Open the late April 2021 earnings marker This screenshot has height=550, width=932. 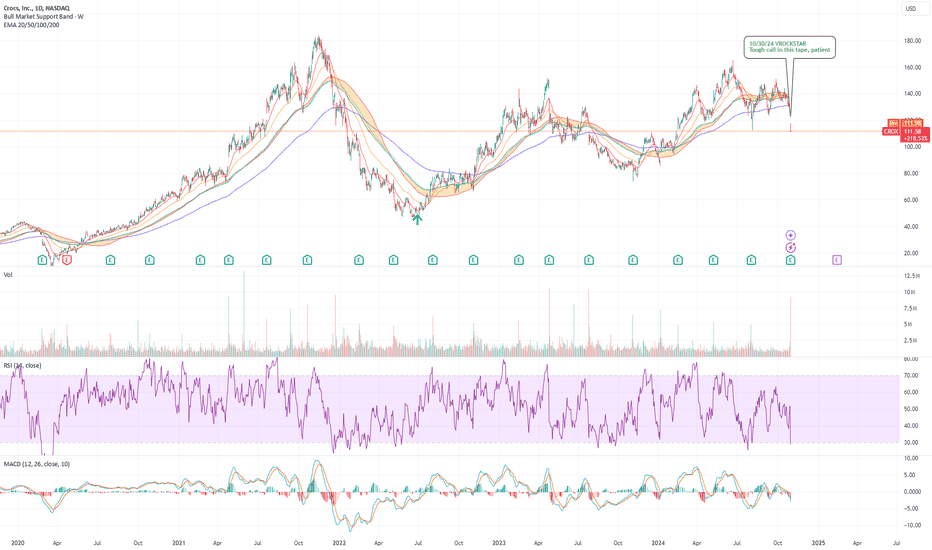(229, 260)
